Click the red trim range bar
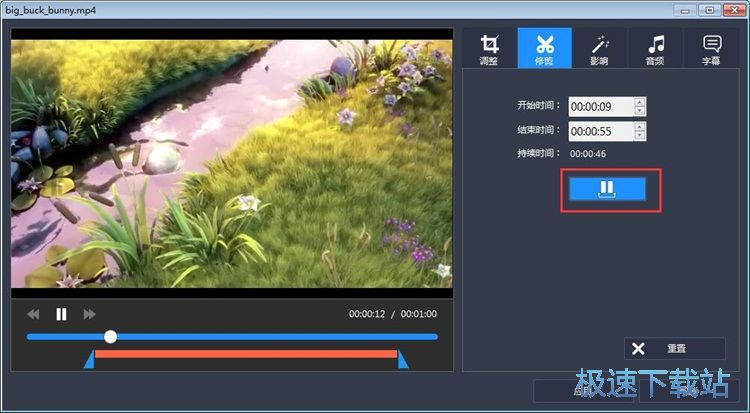The height and width of the screenshot is (413, 750). coord(246,354)
